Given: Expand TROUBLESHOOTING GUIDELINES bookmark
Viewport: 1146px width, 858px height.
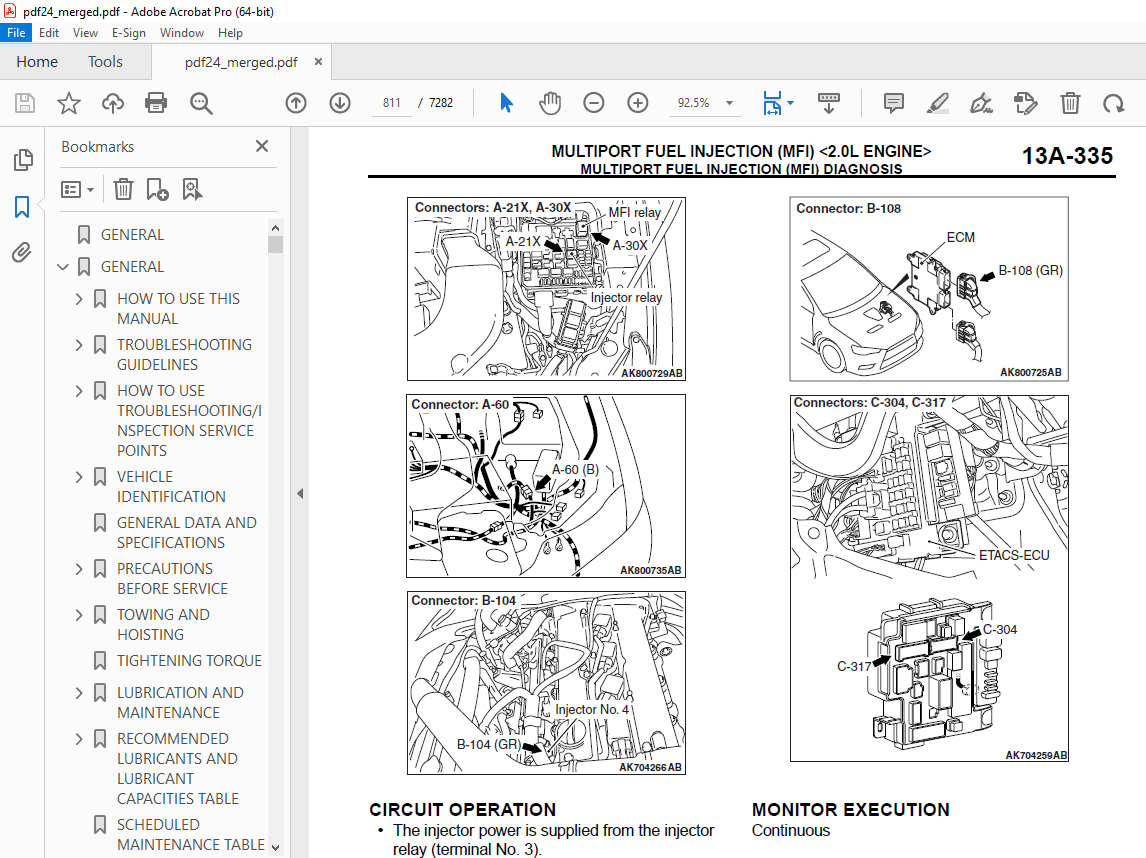Looking at the screenshot, I should pos(79,345).
